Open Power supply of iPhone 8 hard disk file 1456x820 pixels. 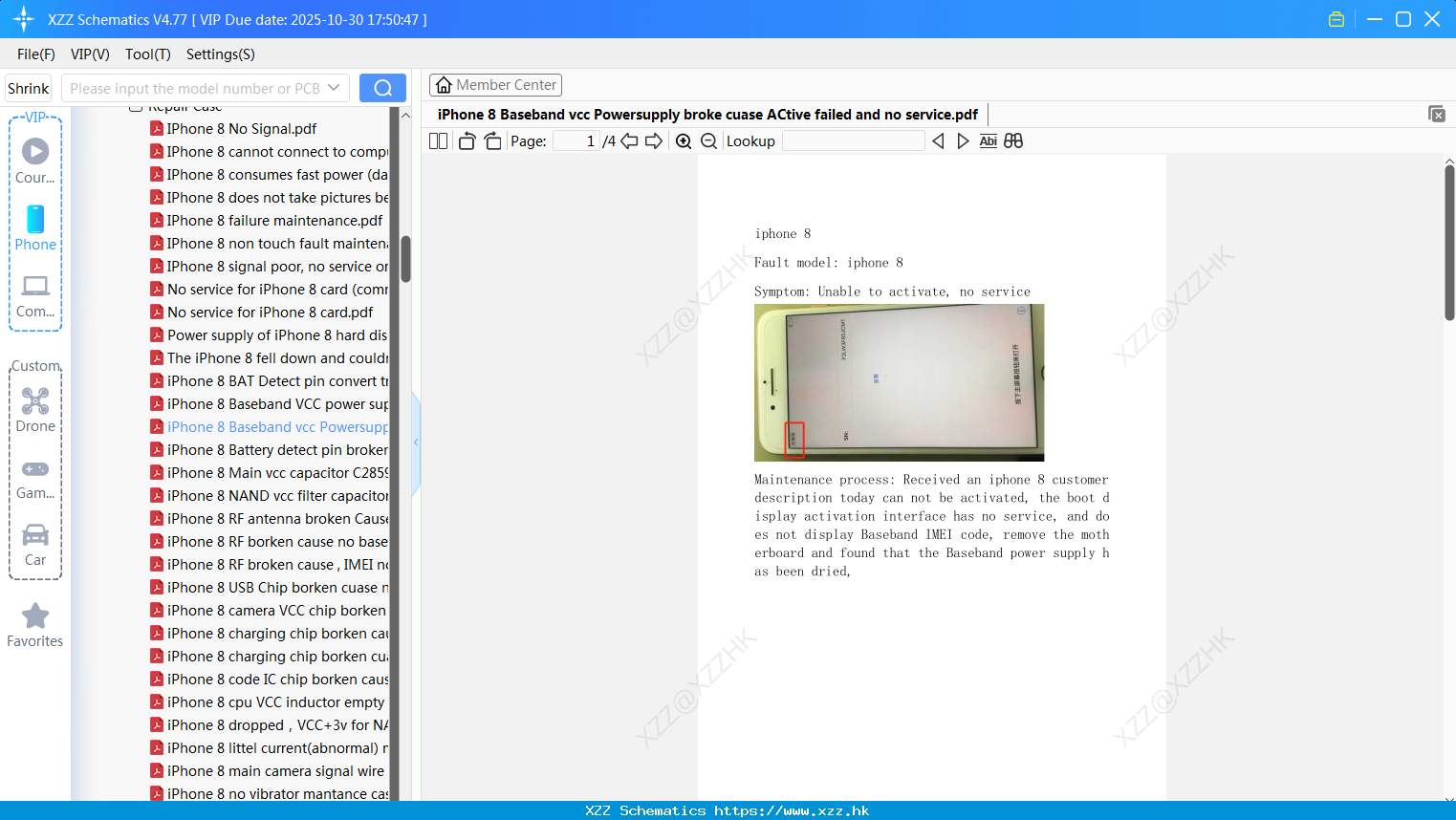(270, 335)
